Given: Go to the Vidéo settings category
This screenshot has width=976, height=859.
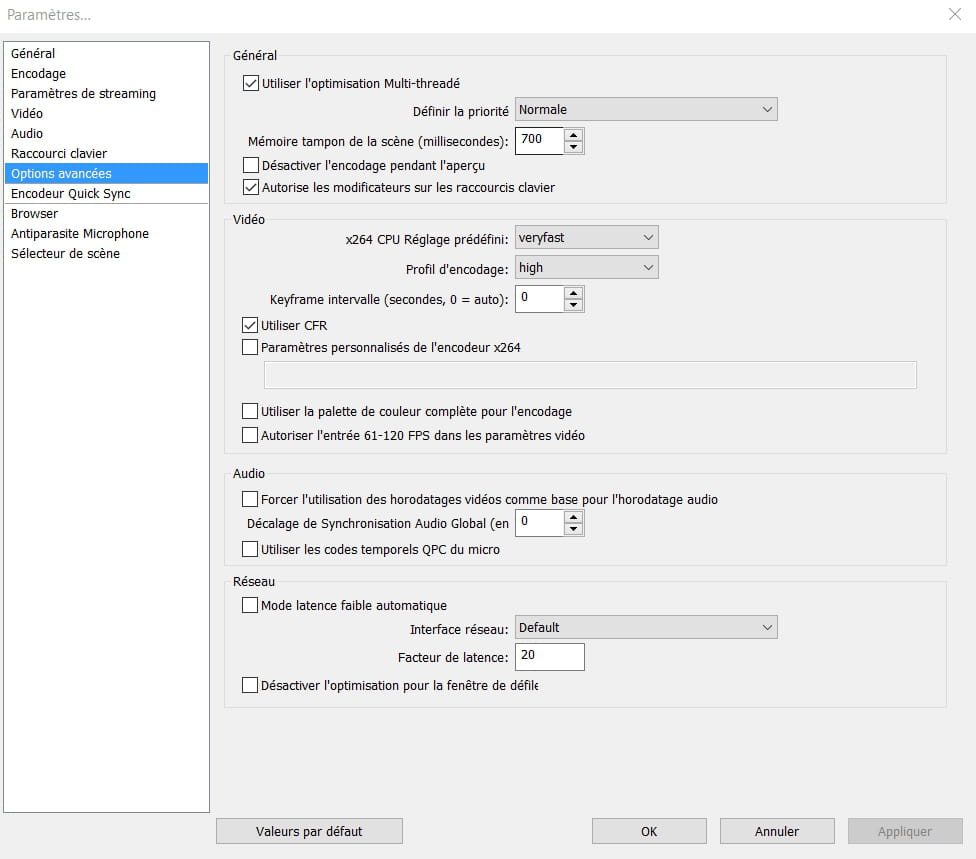Looking at the screenshot, I should [106, 113].
